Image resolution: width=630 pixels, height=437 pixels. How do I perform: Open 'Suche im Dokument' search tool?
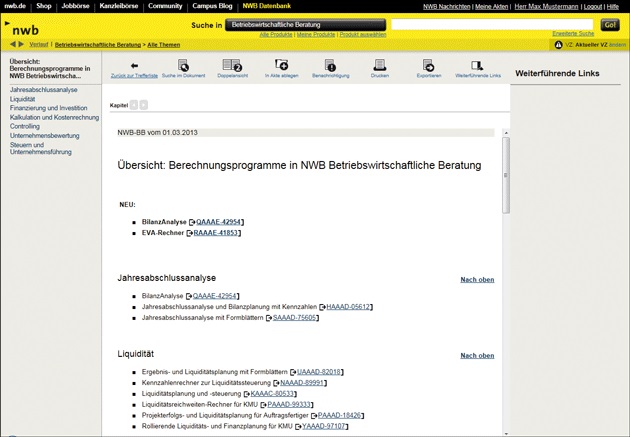coord(183,65)
